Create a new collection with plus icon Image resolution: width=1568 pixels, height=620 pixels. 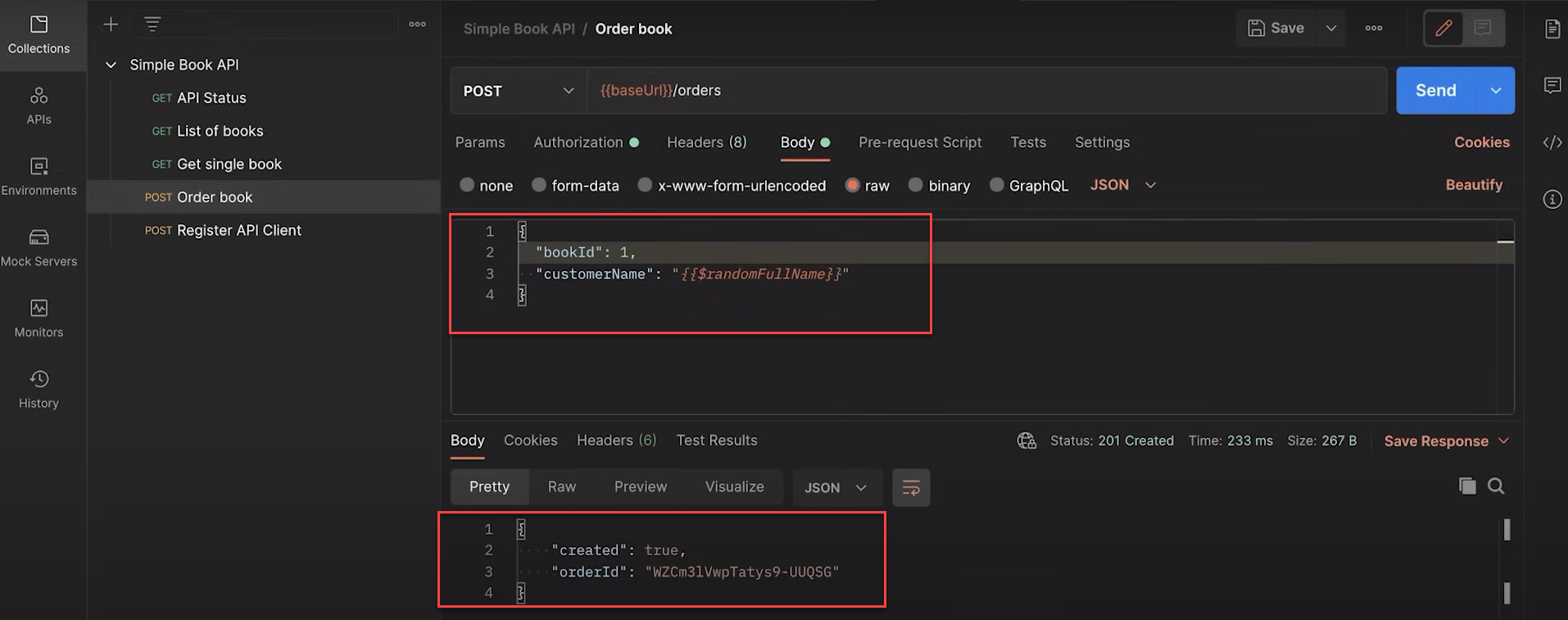111,25
